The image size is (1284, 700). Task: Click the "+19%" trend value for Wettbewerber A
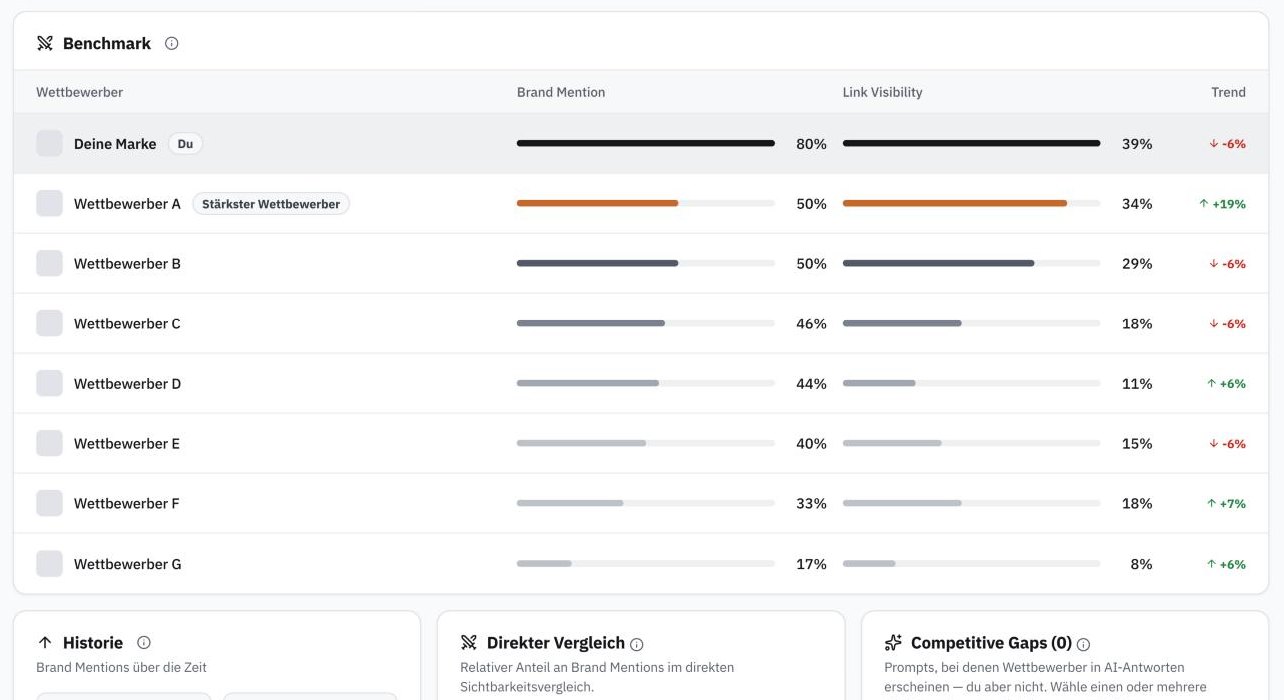click(1222, 204)
